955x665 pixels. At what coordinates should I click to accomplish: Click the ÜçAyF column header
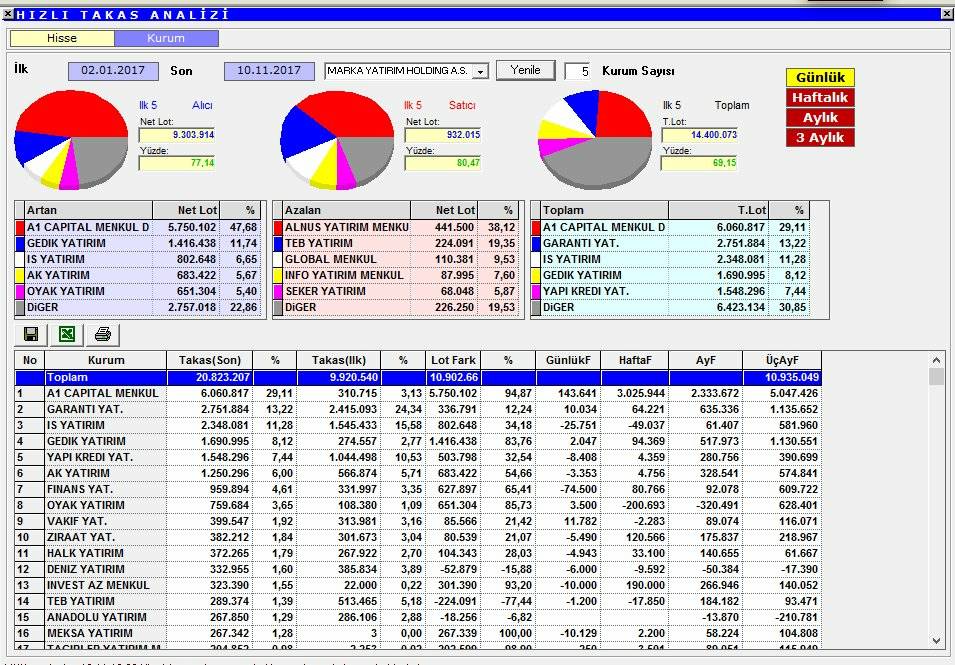[x=782, y=361]
